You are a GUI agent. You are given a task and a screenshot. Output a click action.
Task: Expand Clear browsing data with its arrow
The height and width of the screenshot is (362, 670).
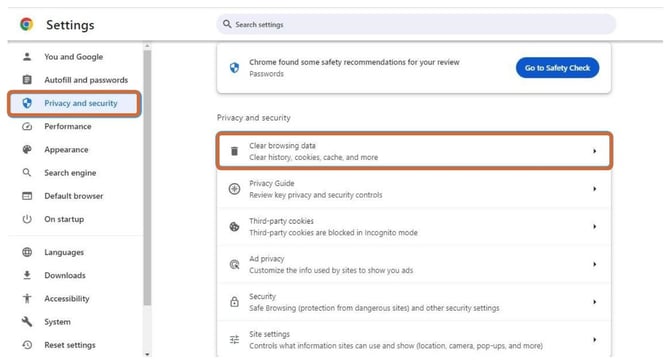(x=594, y=151)
